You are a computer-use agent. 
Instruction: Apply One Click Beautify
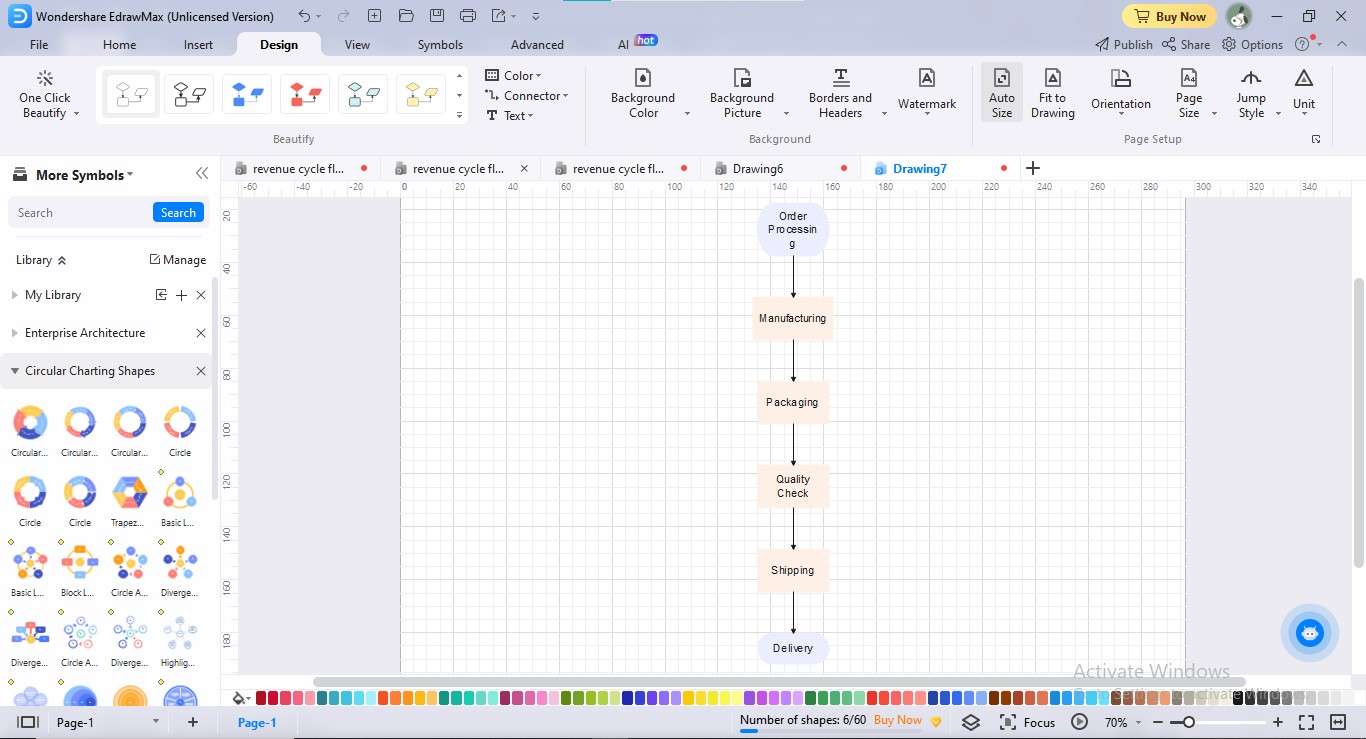click(x=44, y=95)
